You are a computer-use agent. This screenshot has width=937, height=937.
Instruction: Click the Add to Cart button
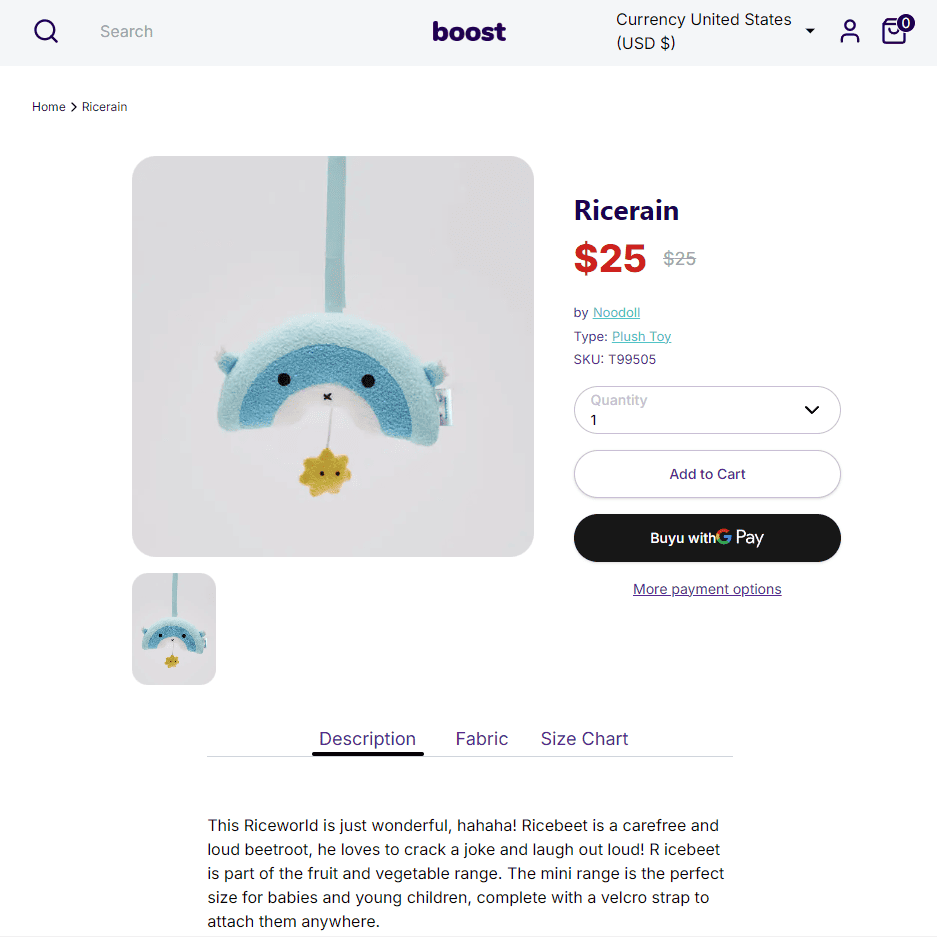pos(707,474)
